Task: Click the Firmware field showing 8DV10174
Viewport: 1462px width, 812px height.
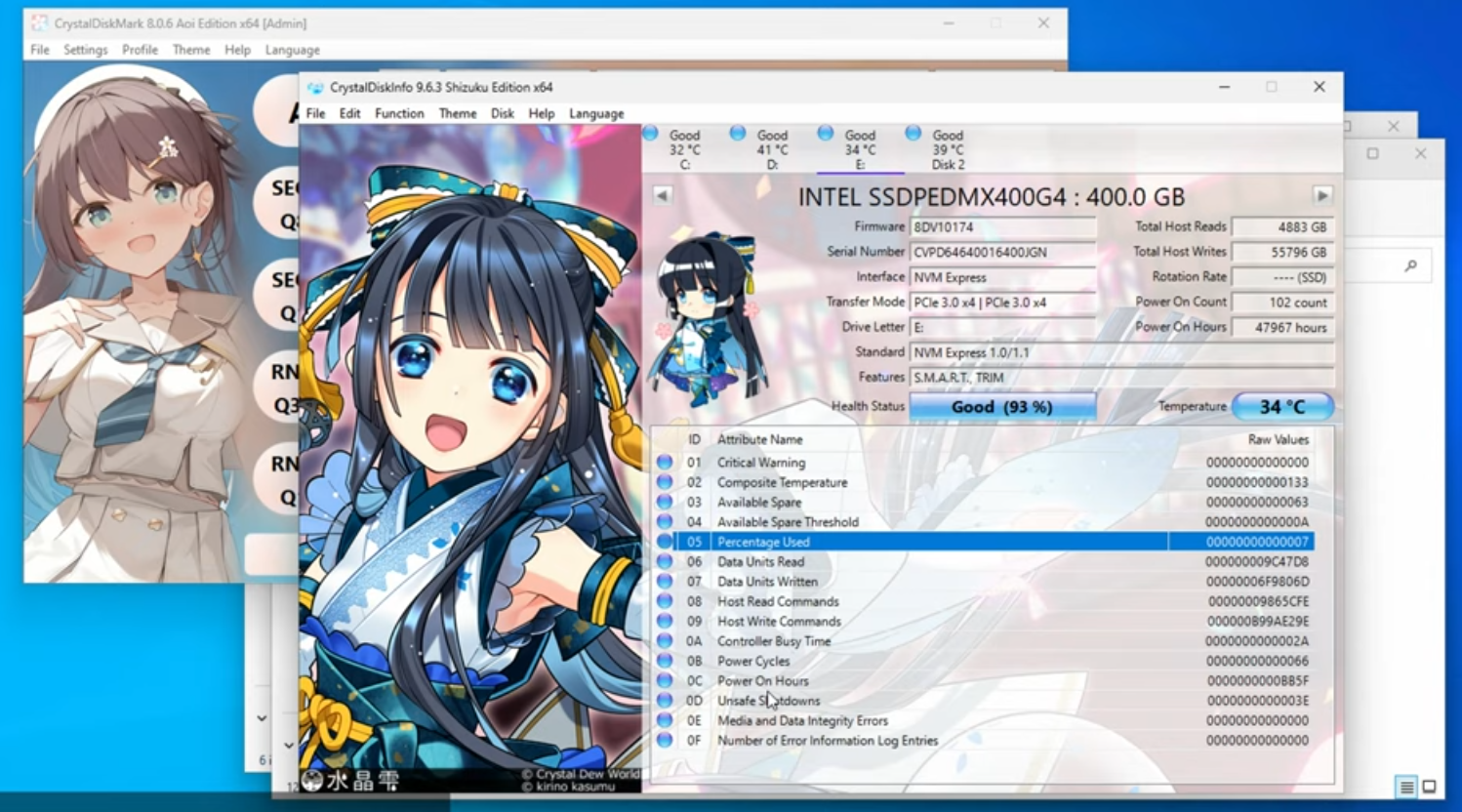Action: [1002, 226]
